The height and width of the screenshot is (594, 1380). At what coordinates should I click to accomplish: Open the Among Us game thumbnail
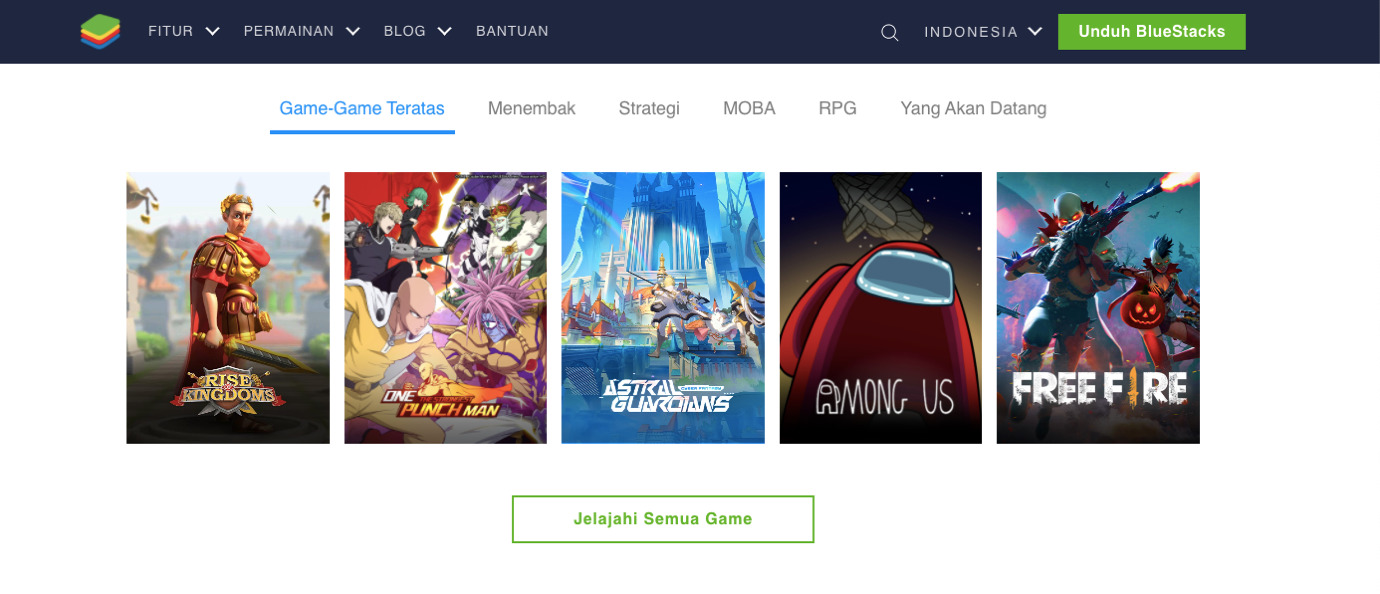tap(881, 308)
